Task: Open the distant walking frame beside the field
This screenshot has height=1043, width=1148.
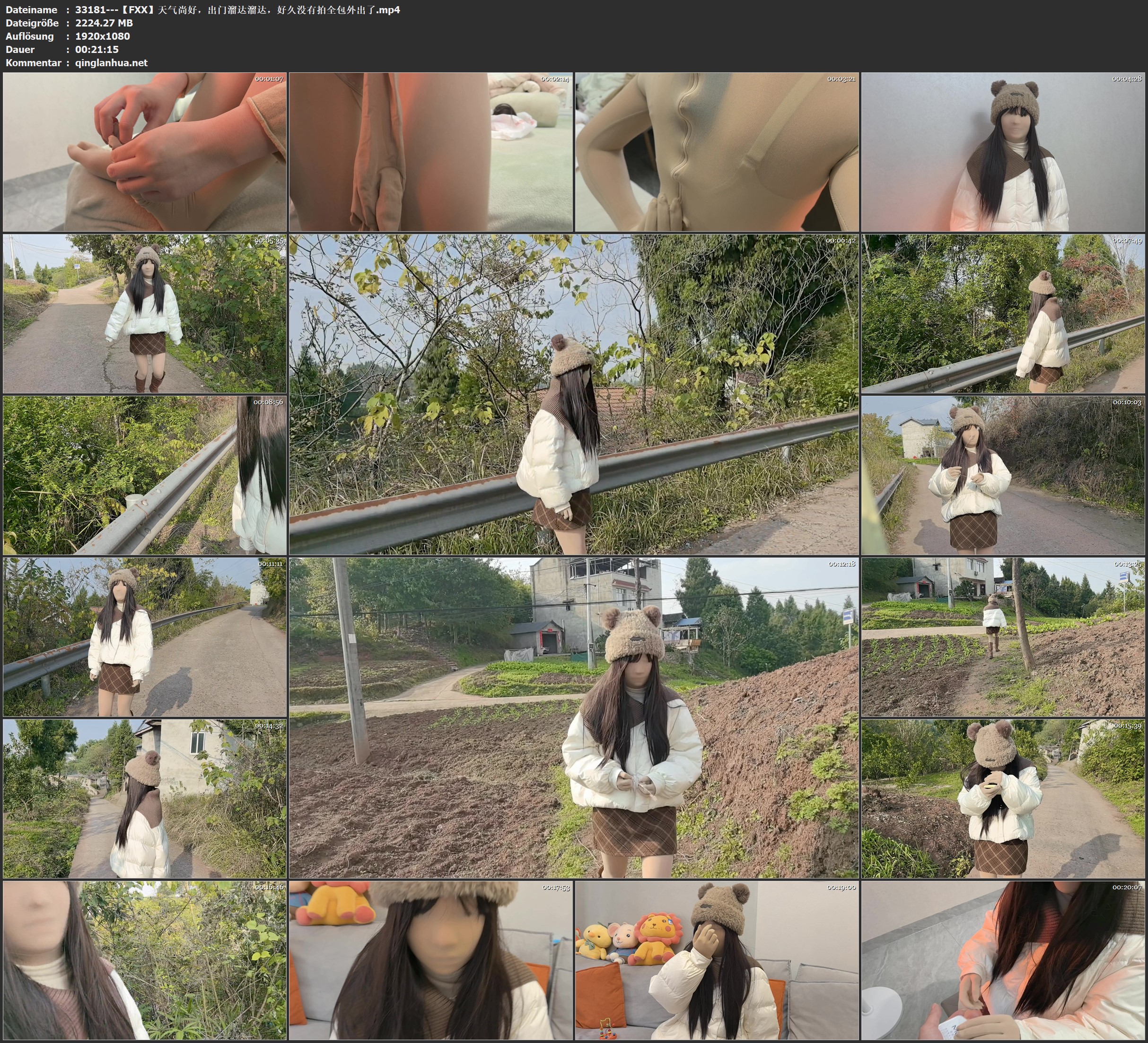Action: (1003, 636)
